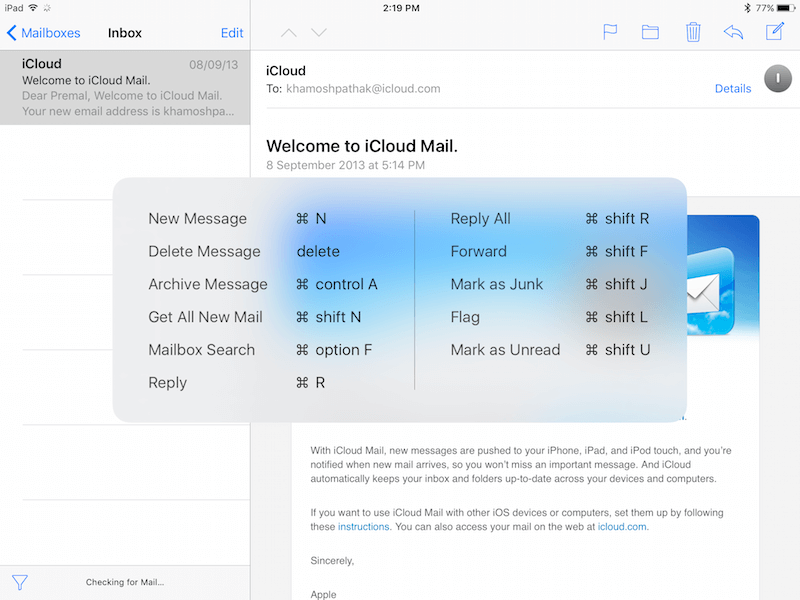The image size is (800, 600).
Task: Tap the Wi-Fi icon in status bar
Action: point(33,8)
